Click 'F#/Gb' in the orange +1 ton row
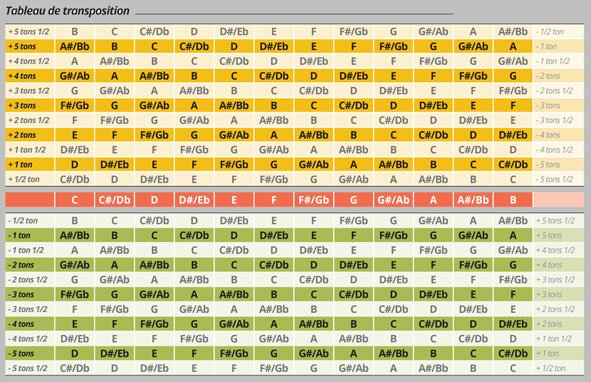This screenshot has width=591, height=382. click(234, 164)
